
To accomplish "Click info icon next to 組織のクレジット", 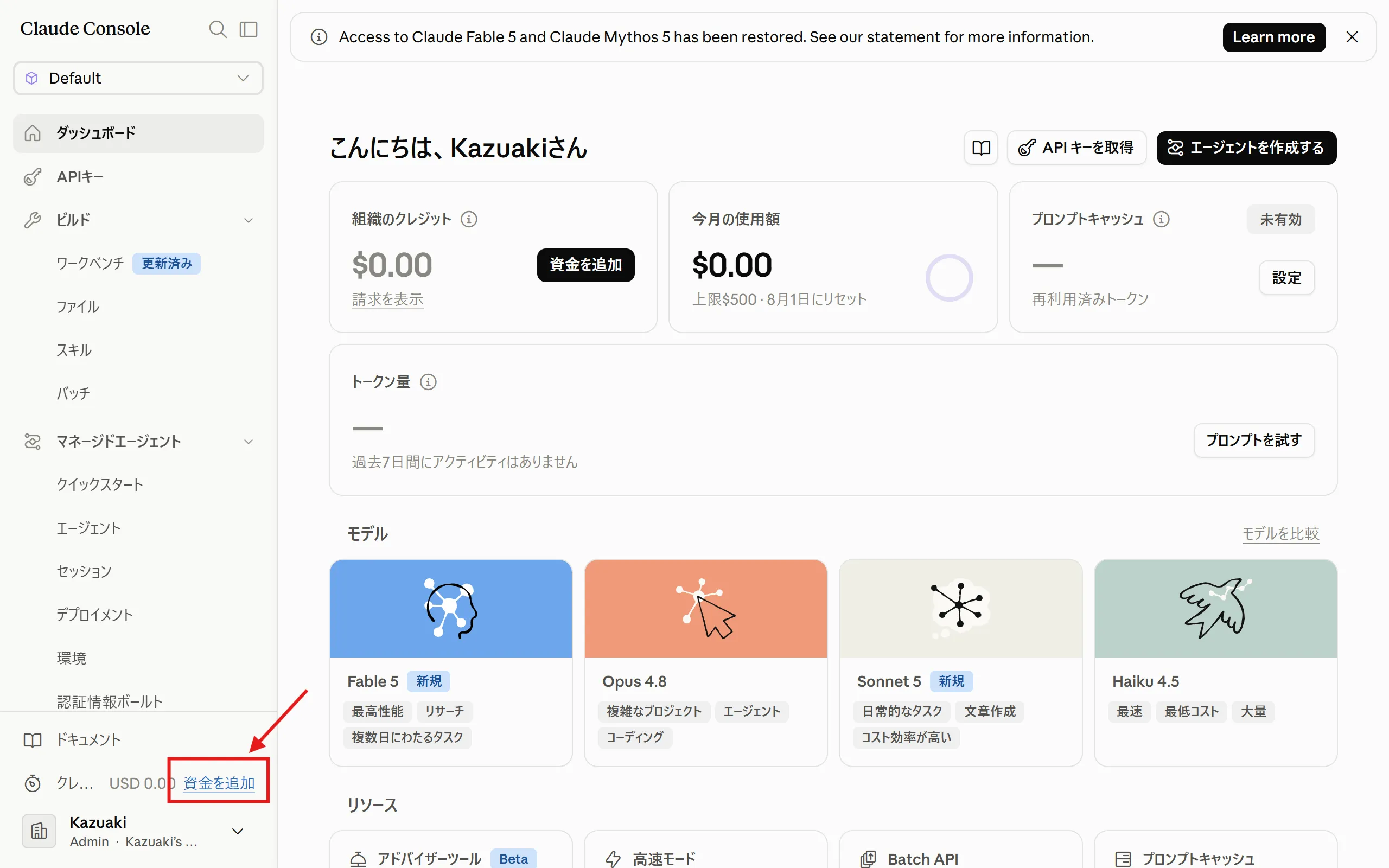I will pos(469,219).
